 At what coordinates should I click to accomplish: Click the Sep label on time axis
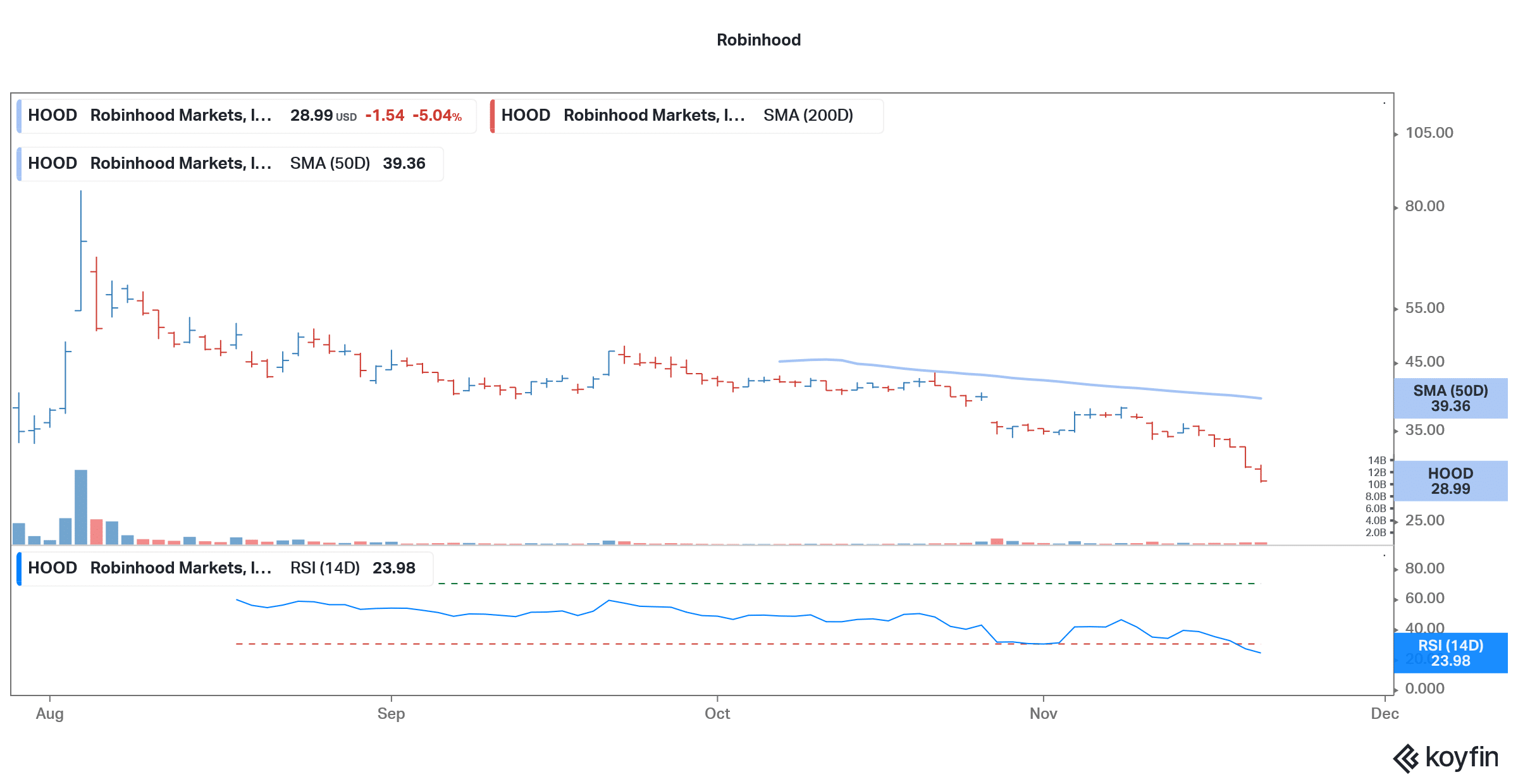pyautogui.click(x=391, y=714)
